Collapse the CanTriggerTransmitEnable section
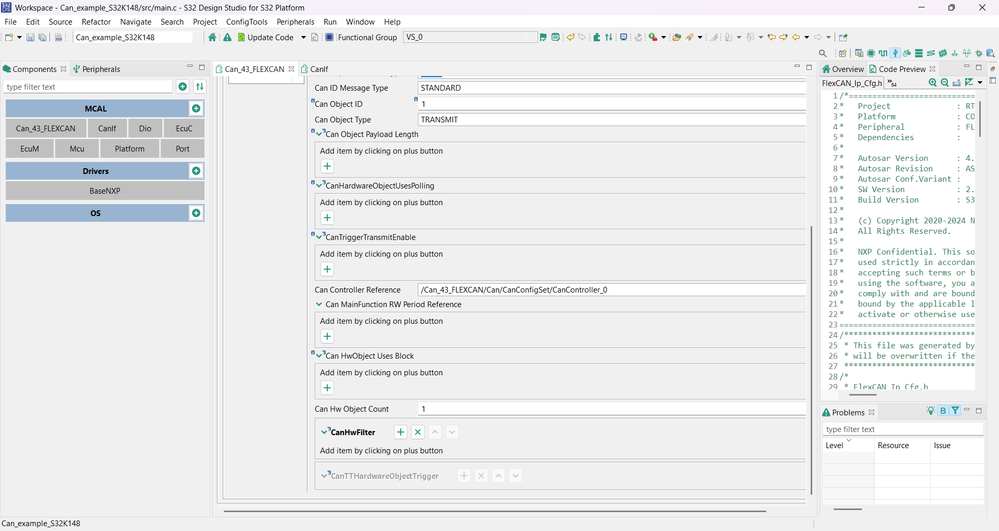This screenshot has height=531, width=999. tap(319, 237)
